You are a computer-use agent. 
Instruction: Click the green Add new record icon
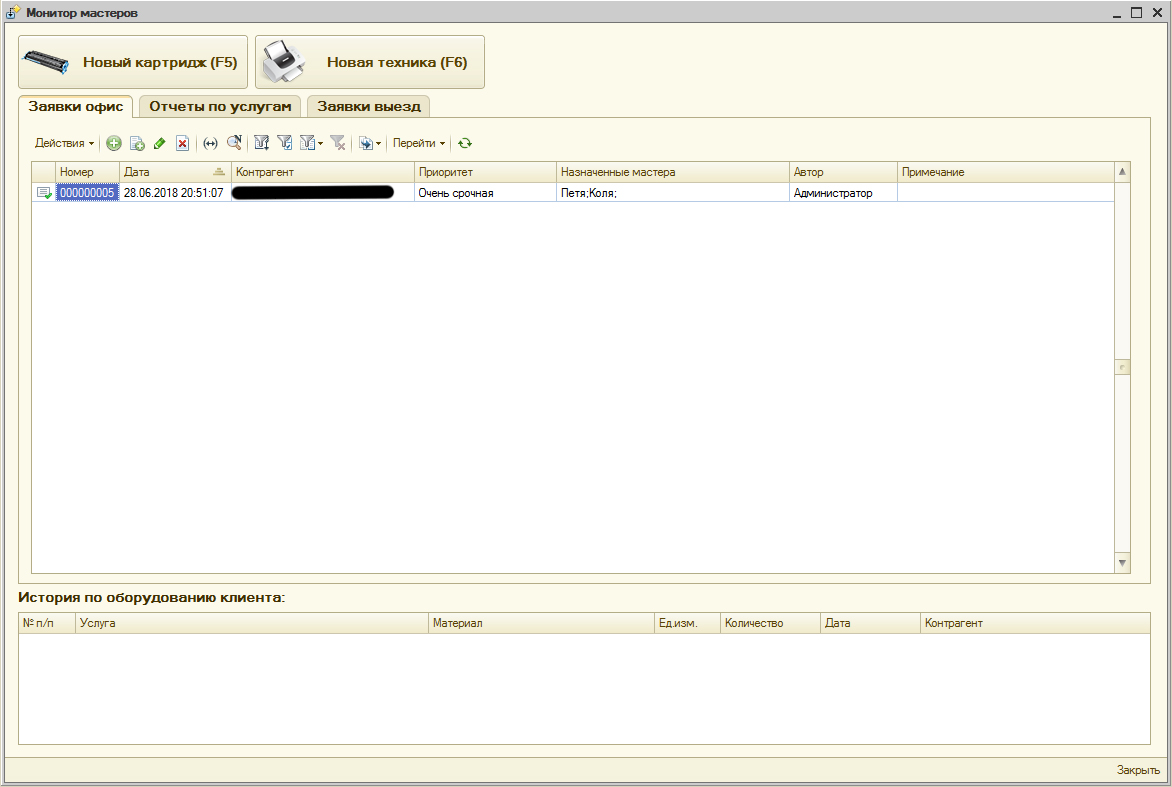114,143
